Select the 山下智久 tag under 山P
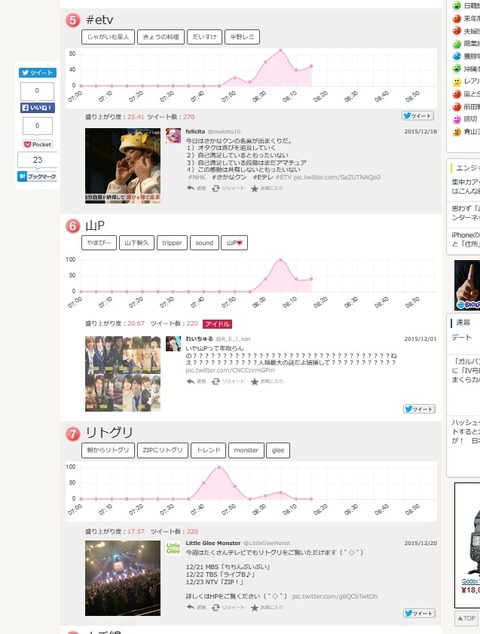Image resolution: width=480 pixels, height=634 pixels. tap(137, 243)
